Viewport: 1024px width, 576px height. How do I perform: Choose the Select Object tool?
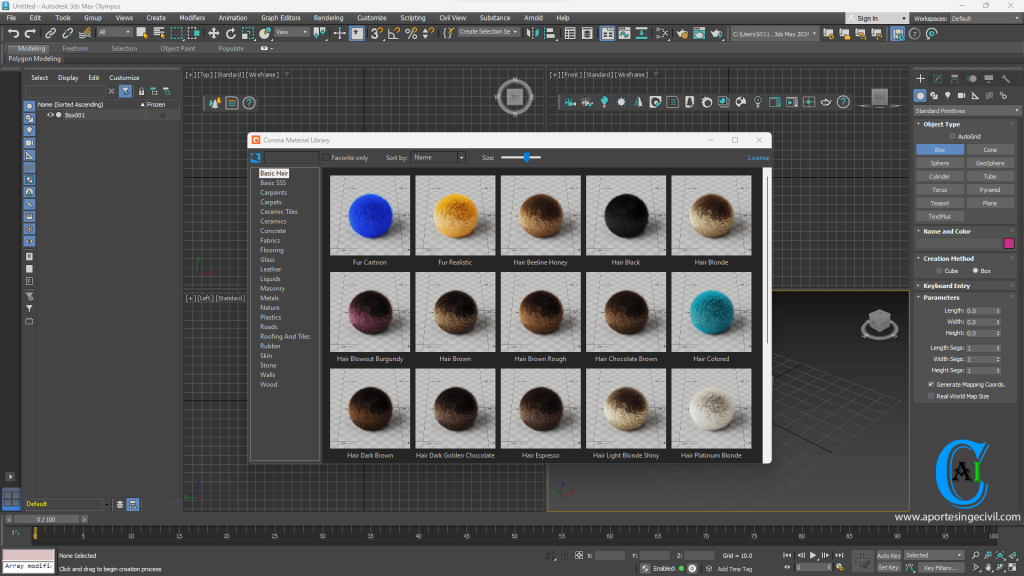click(142, 33)
